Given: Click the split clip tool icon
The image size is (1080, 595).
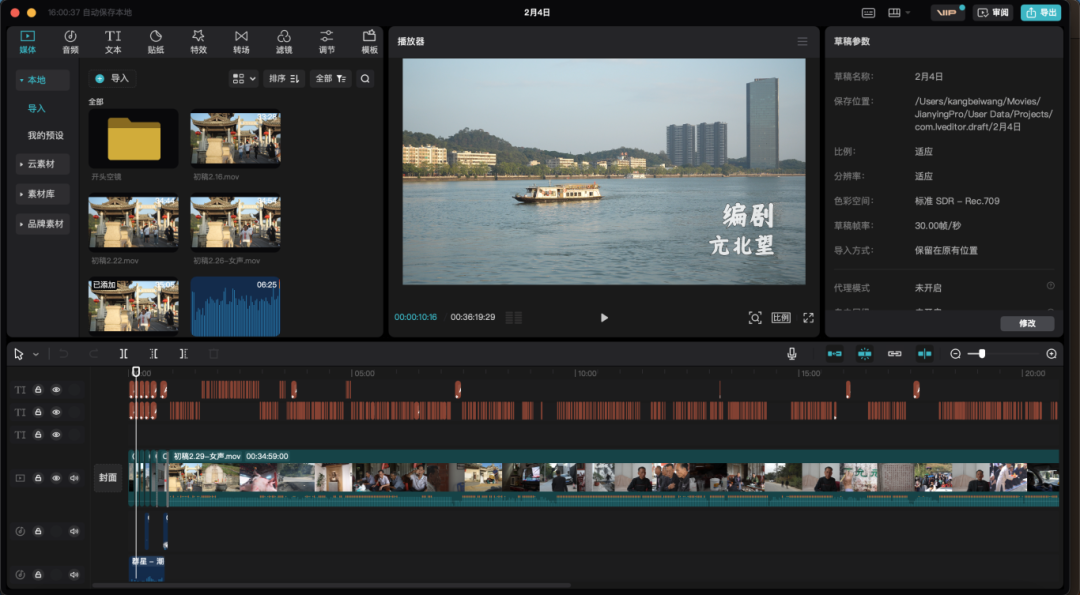Looking at the screenshot, I should [123, 354].
